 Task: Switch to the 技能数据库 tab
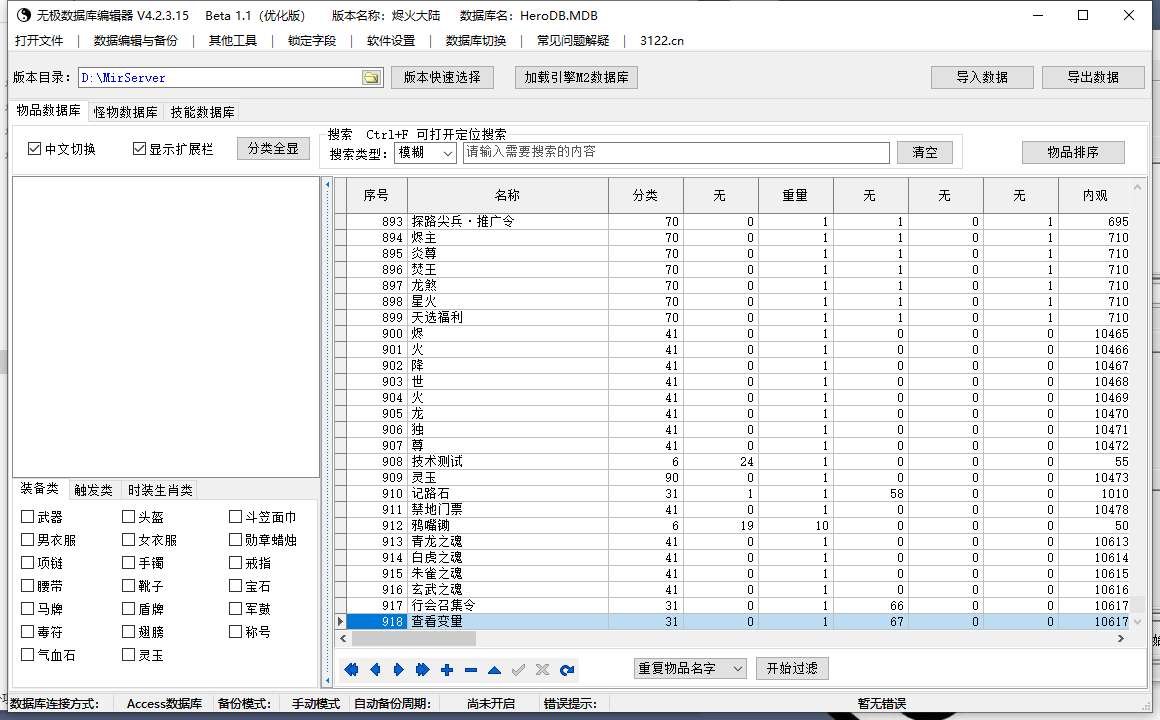tap(202, 112)
